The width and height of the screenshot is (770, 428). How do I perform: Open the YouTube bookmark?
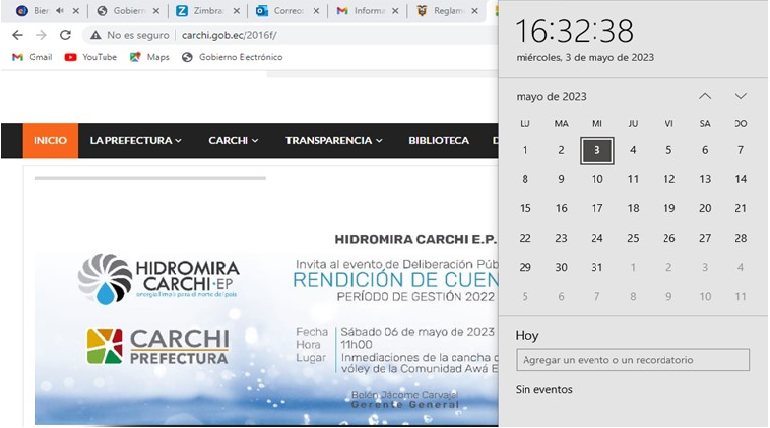[x=91, y=57]
